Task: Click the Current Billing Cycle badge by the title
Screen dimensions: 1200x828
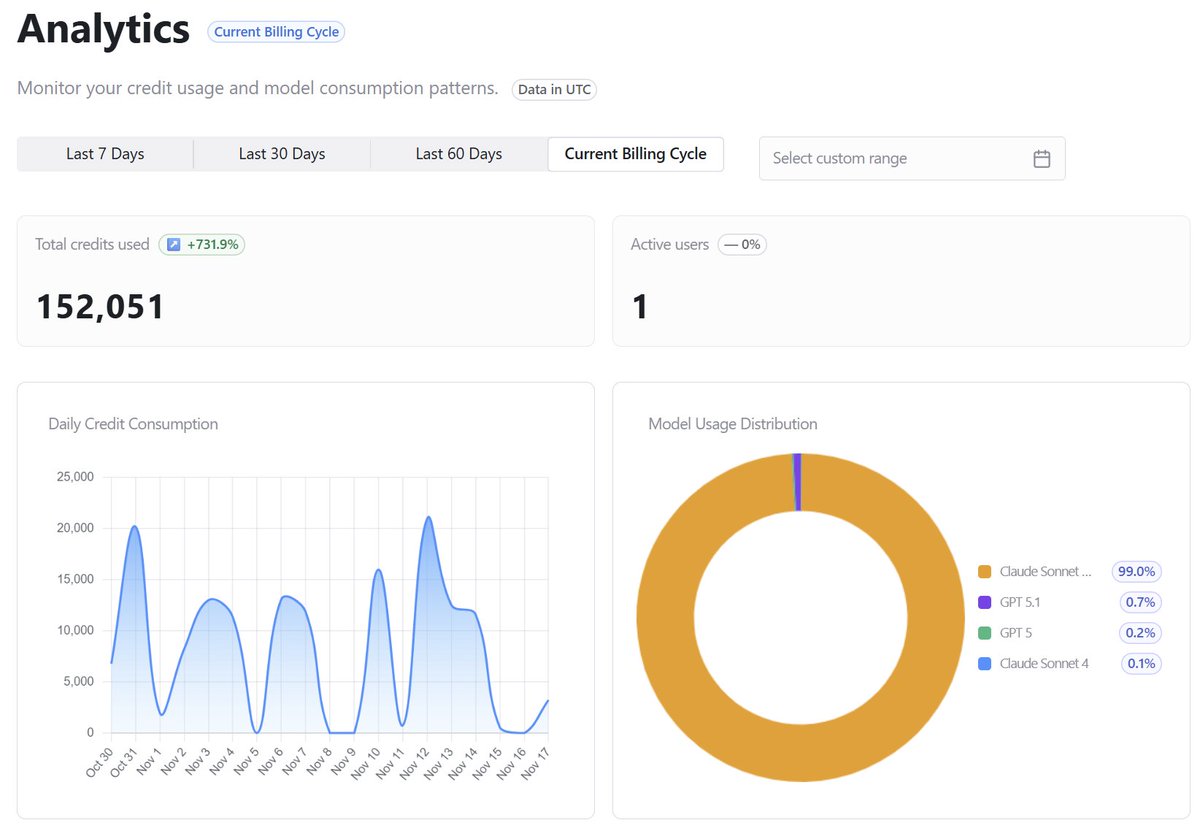Action: (x=276, y=32)
